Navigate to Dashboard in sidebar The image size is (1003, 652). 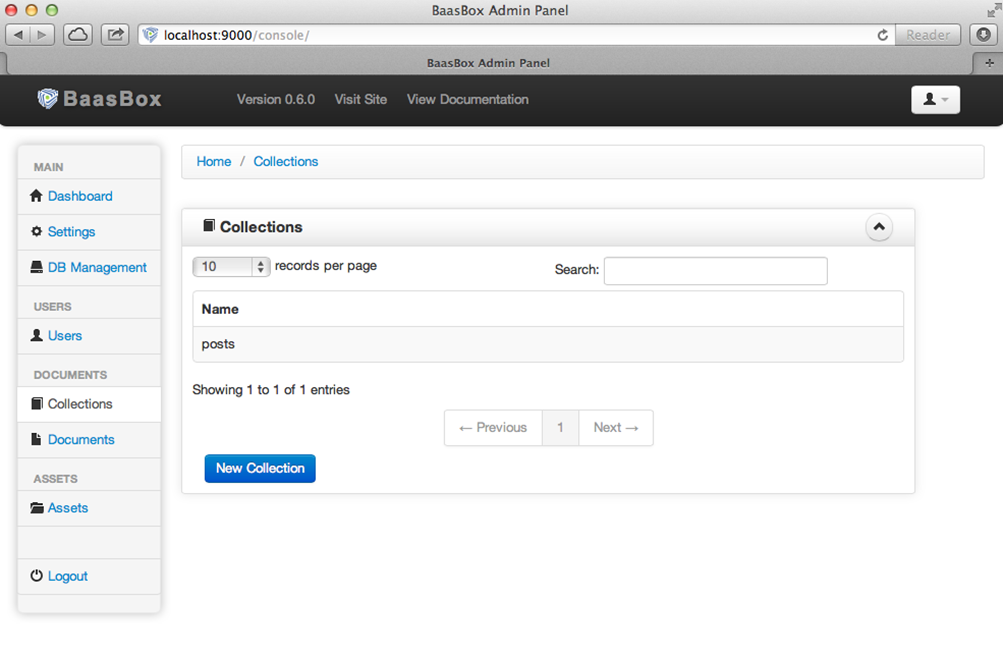[80, 196]
